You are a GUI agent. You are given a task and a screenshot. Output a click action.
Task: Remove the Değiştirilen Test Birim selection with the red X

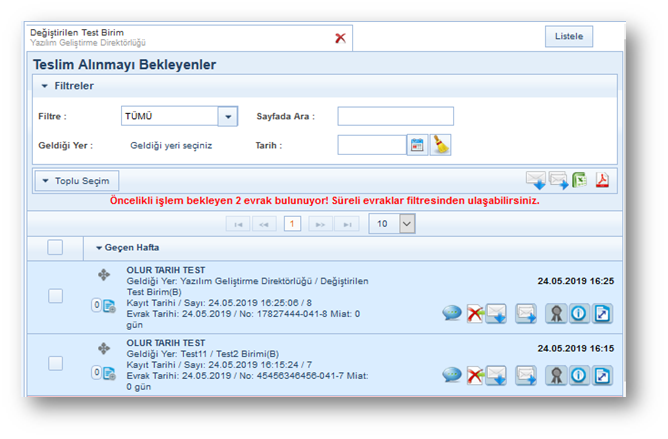(x=340, y=38)
